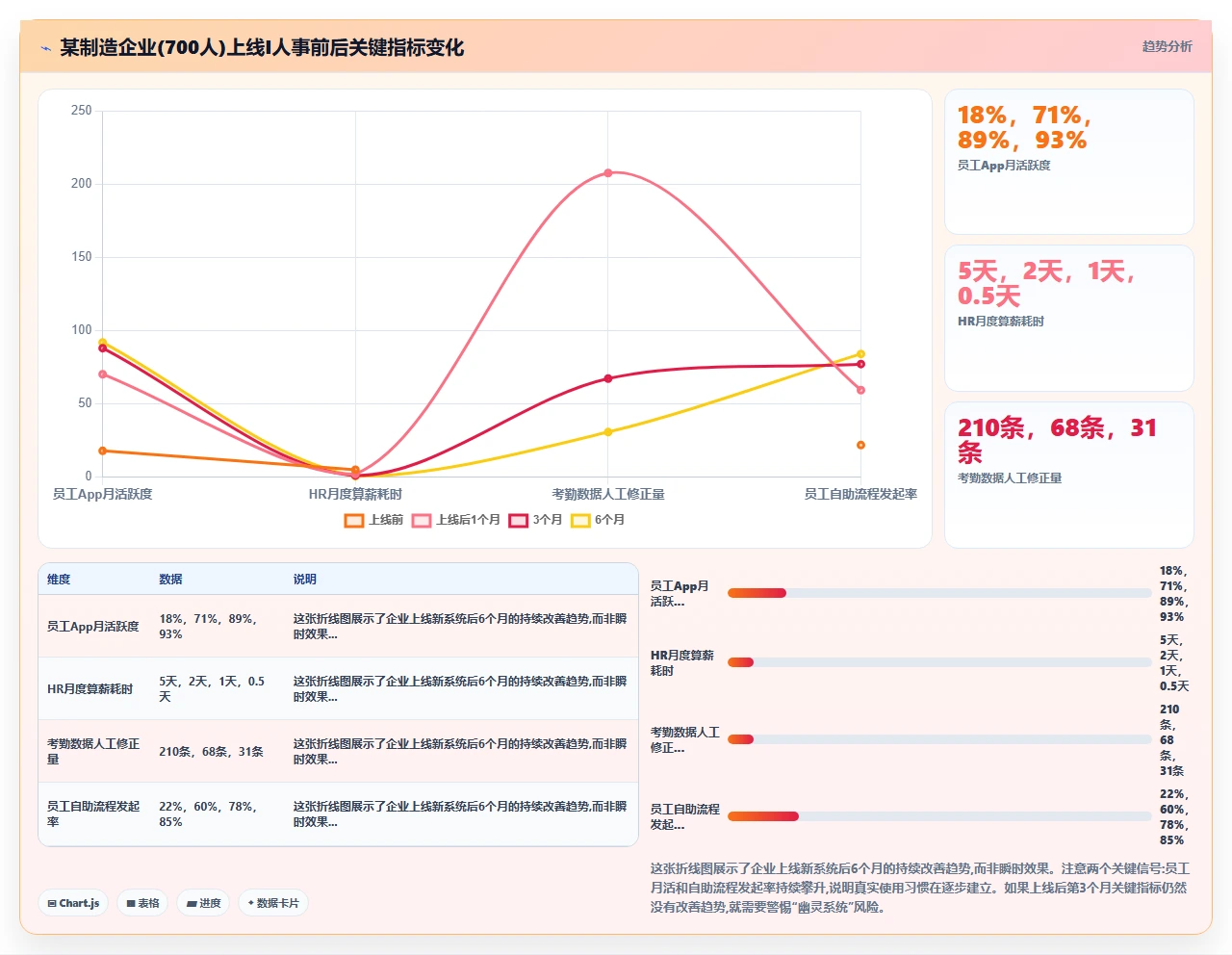Open the 员工App月活跃度 stat card

click(1069, 162)
